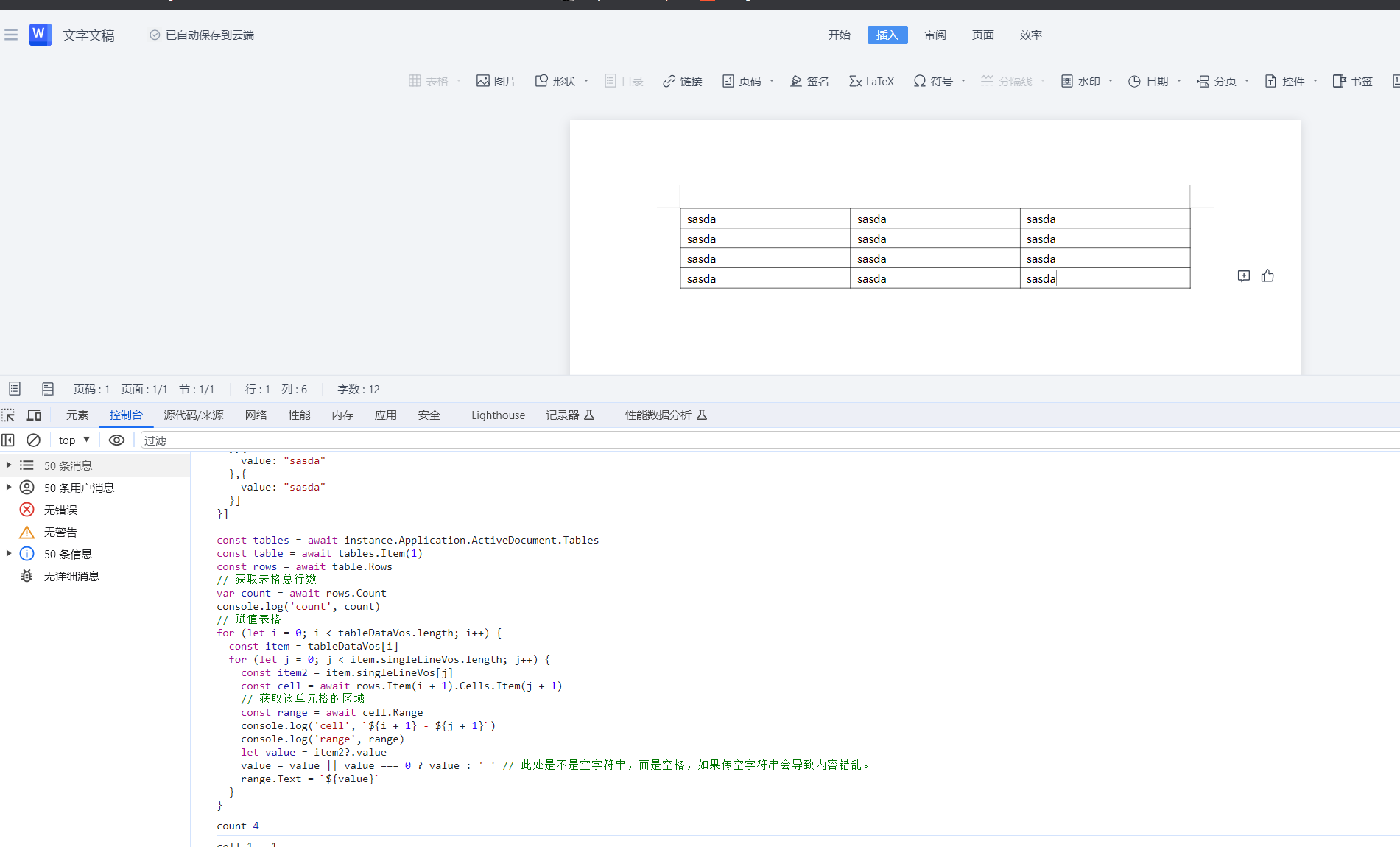Click the thumbs-up icon beside the table
Screen dimensions: 1400x847
pyautogui.click(x=1267, y=275)
